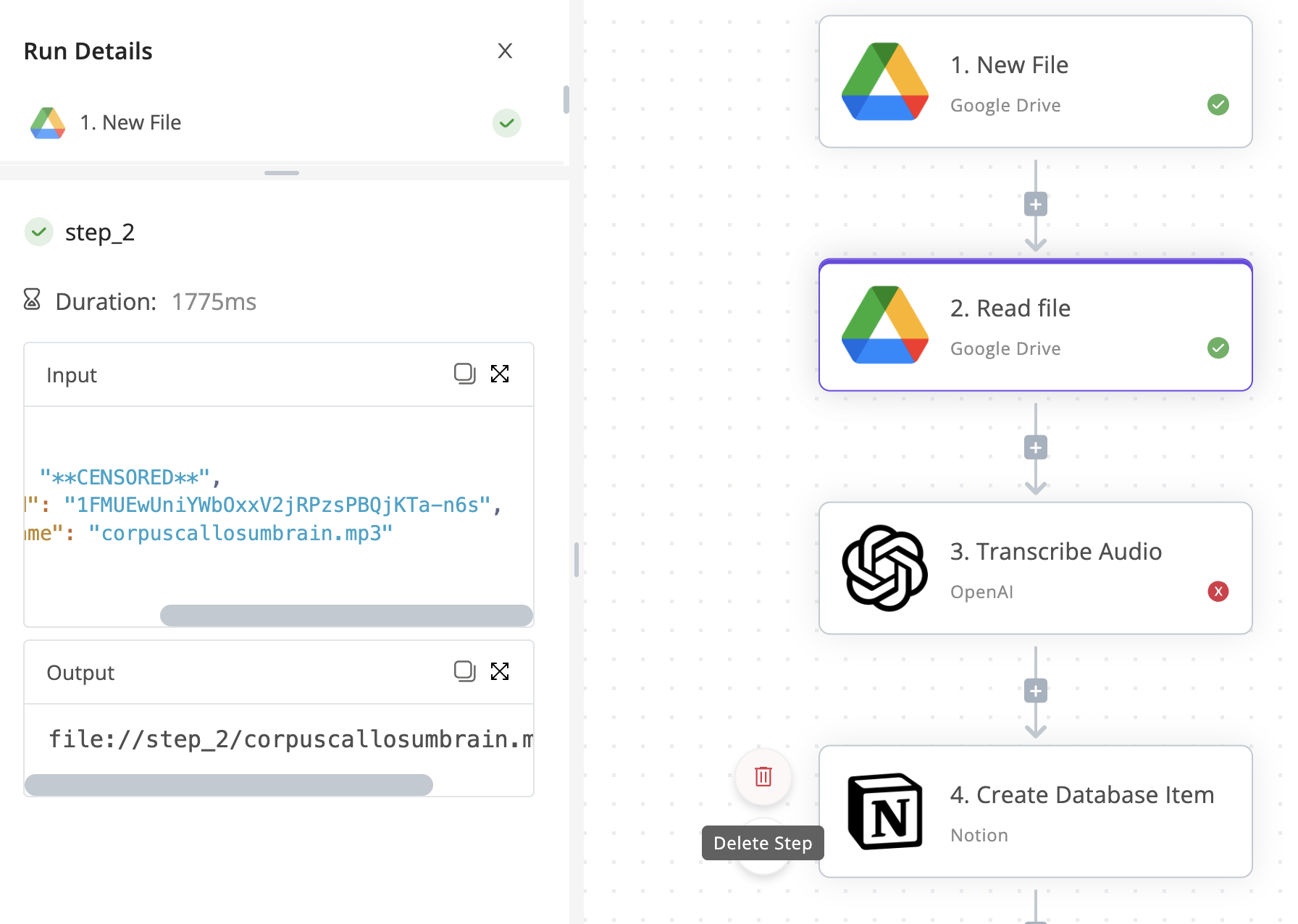Copy the Output content

(x=464, y=671)
